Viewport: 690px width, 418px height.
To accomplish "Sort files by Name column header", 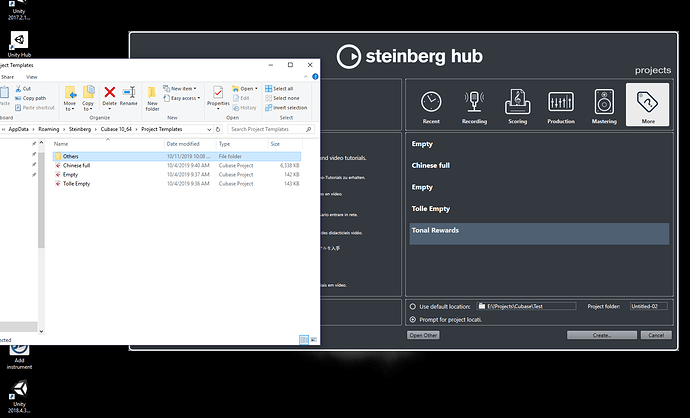I will click(x=108, y=144).
